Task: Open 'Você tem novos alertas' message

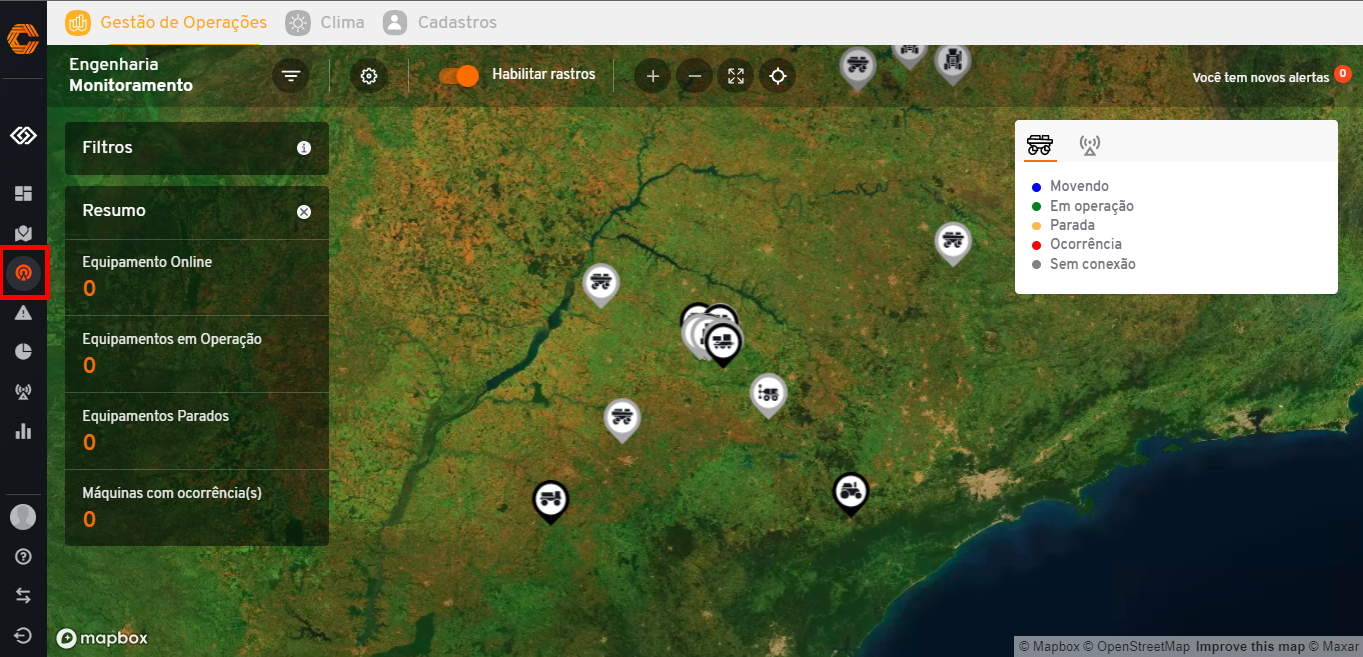Action: click(x=1260, y=78)
